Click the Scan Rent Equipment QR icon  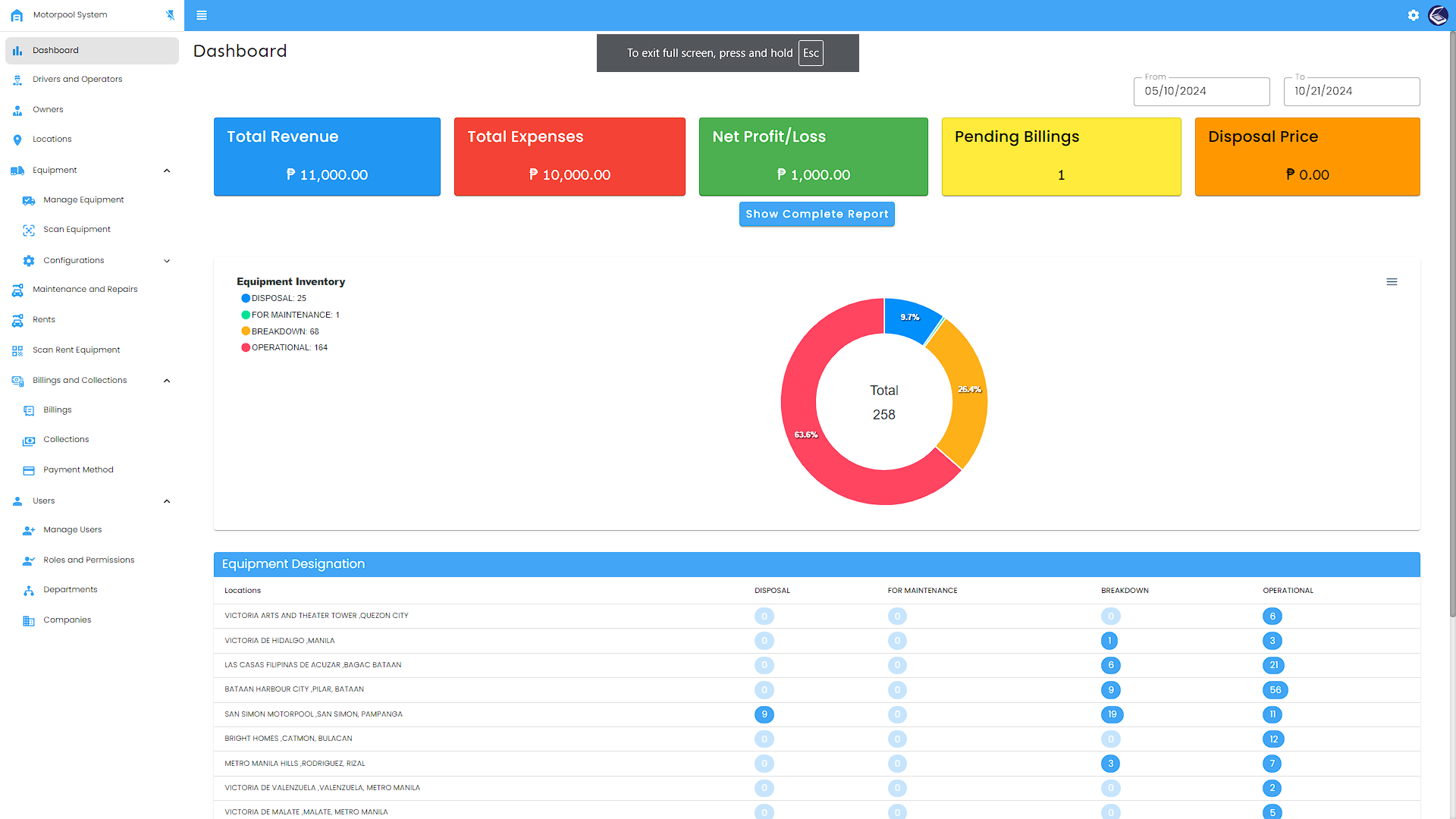(17, 350)
